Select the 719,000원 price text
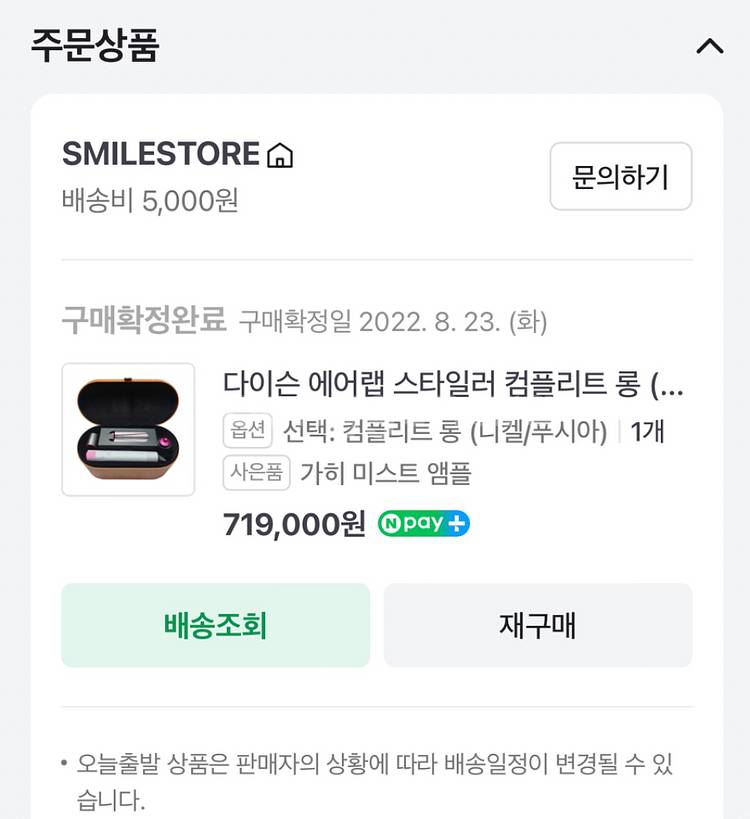 [294, 524]
